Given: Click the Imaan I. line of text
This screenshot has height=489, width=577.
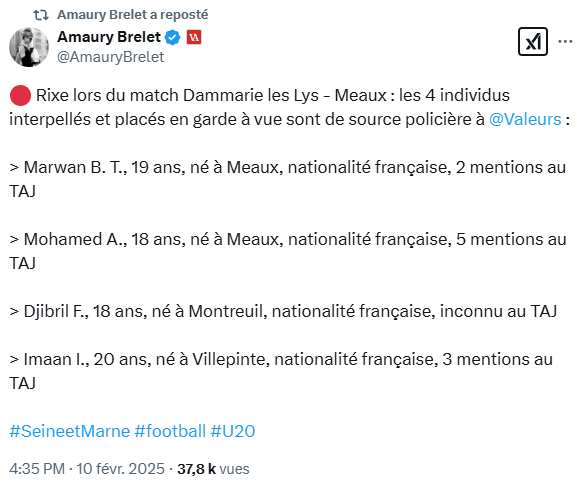Looking at the screenshot, I should click(281, 371).
